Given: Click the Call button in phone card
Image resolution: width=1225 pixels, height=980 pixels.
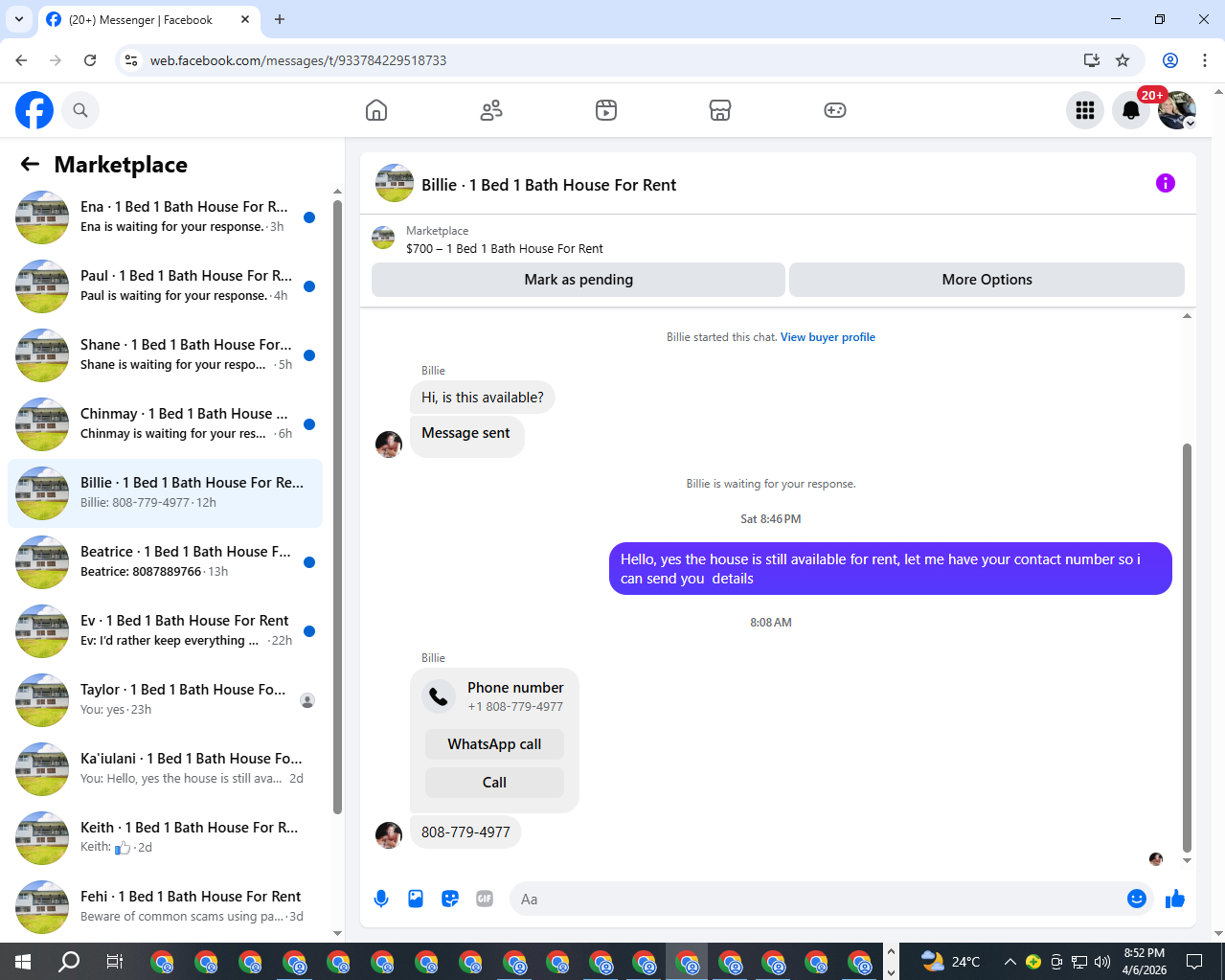Looking at the screenshot, I should [x=494, y=783].
